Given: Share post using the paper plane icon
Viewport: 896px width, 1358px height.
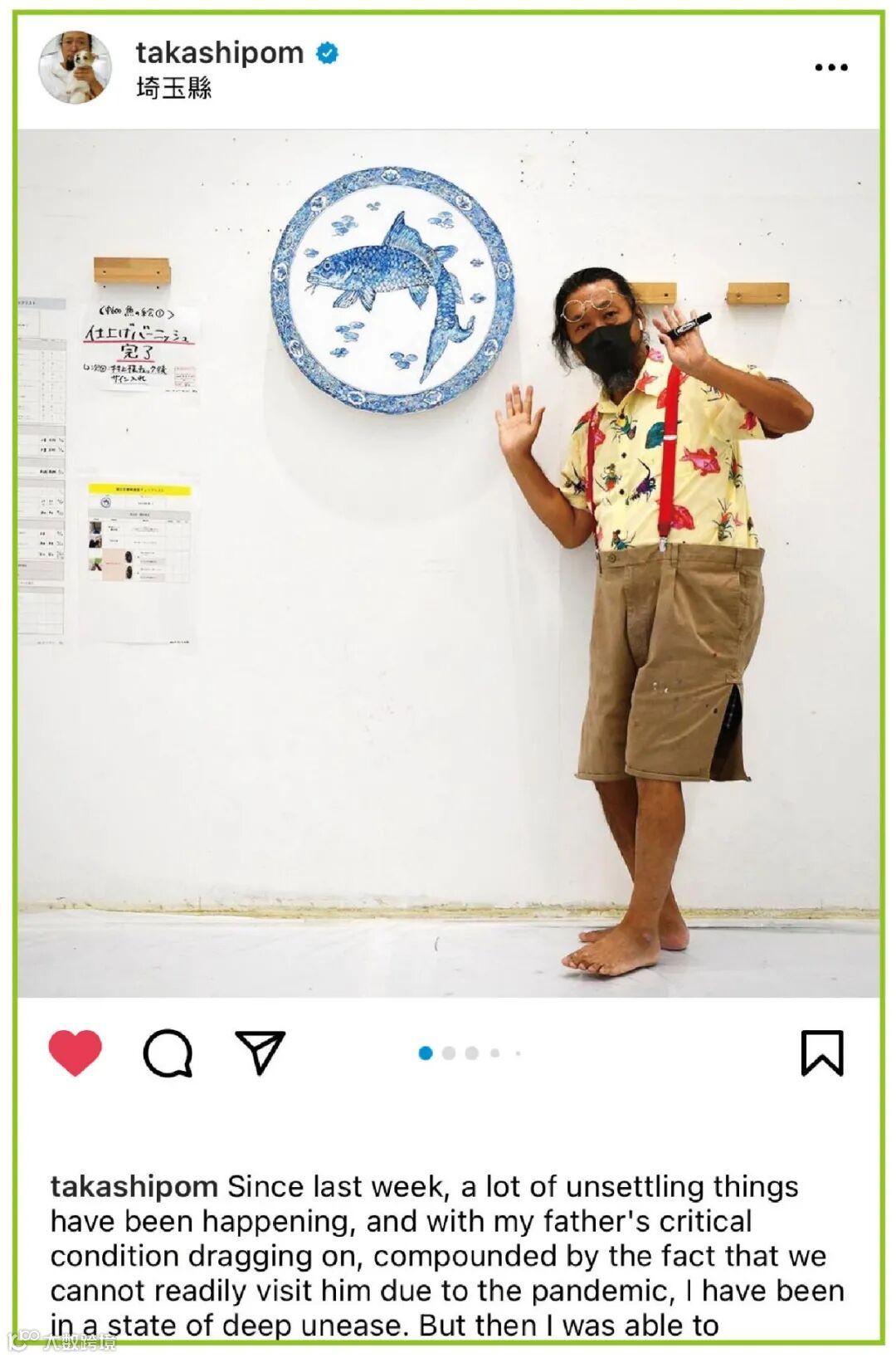Looking at the screenshot, I should pyautogui.click(x=261, y=1053).
